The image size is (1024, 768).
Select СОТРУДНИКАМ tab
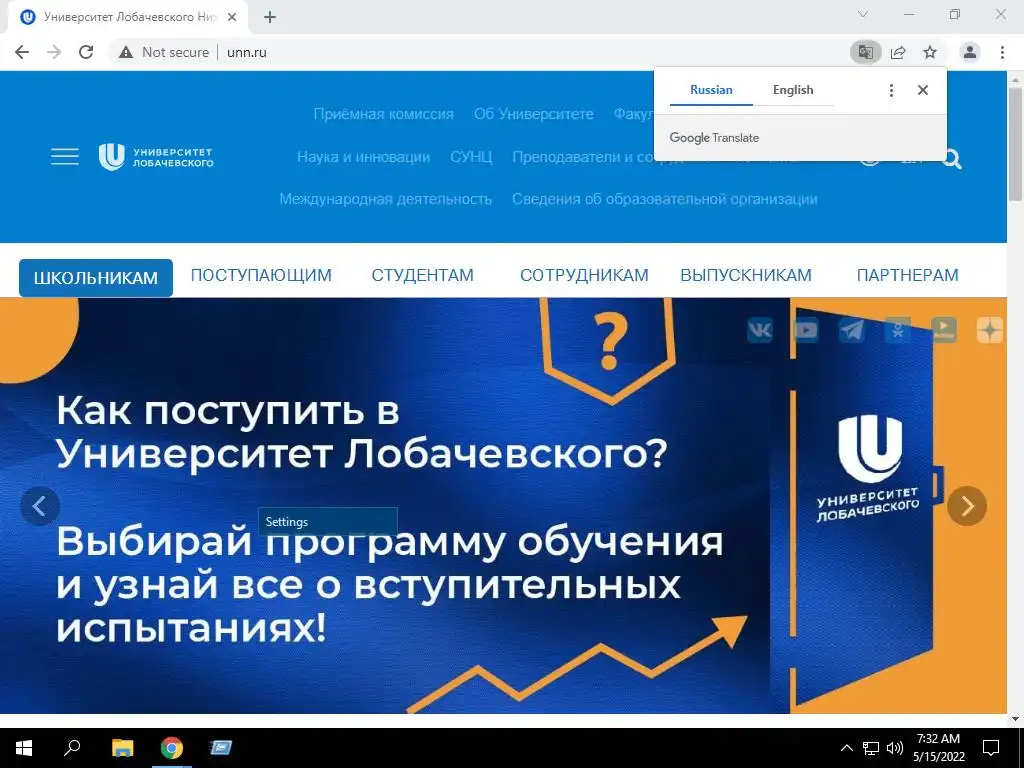[x=584, y=276]
